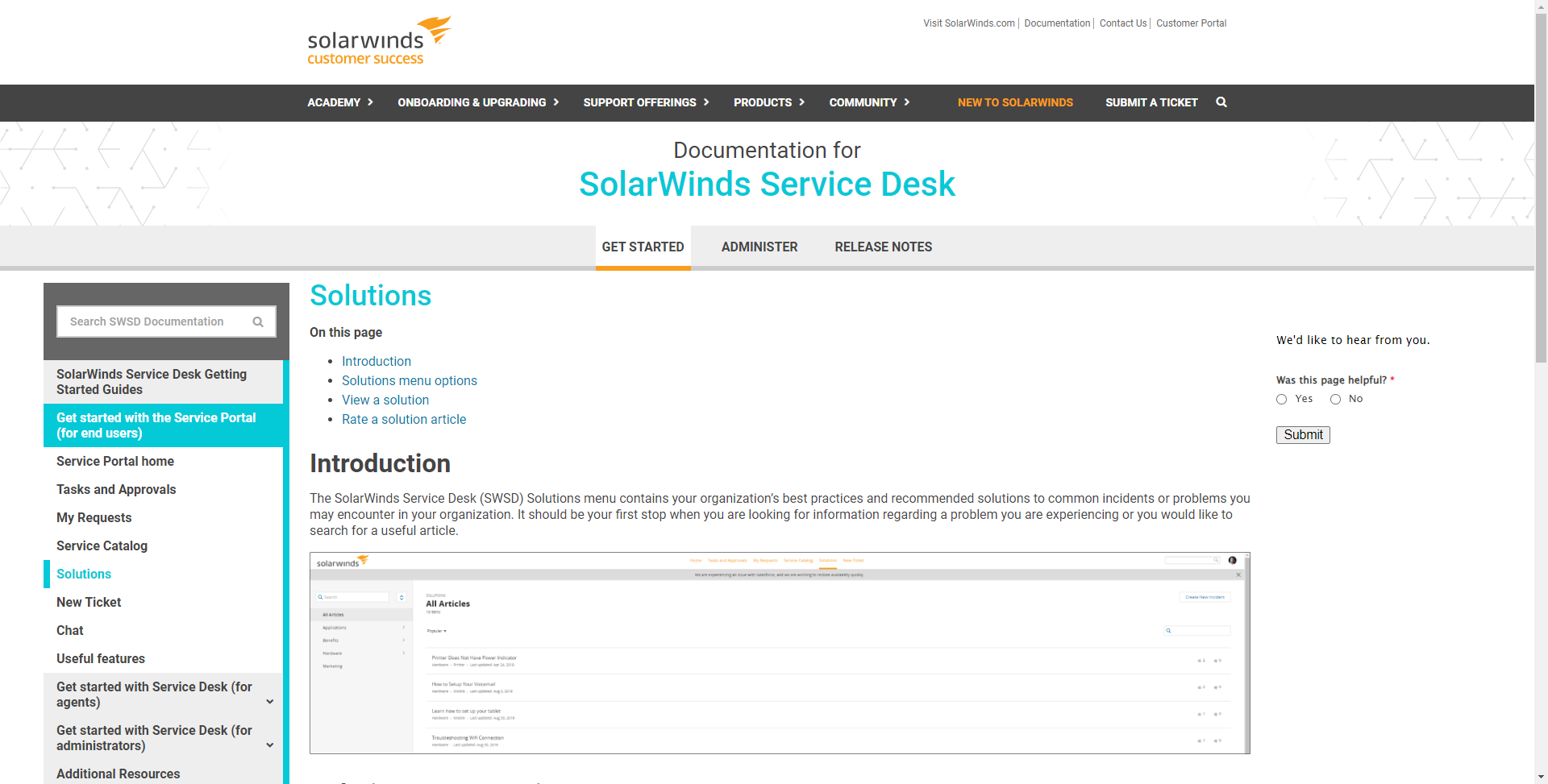This screenshot has height=784, width=1548.
Task: Switch to the Release Notes tab
Action: 884,247
